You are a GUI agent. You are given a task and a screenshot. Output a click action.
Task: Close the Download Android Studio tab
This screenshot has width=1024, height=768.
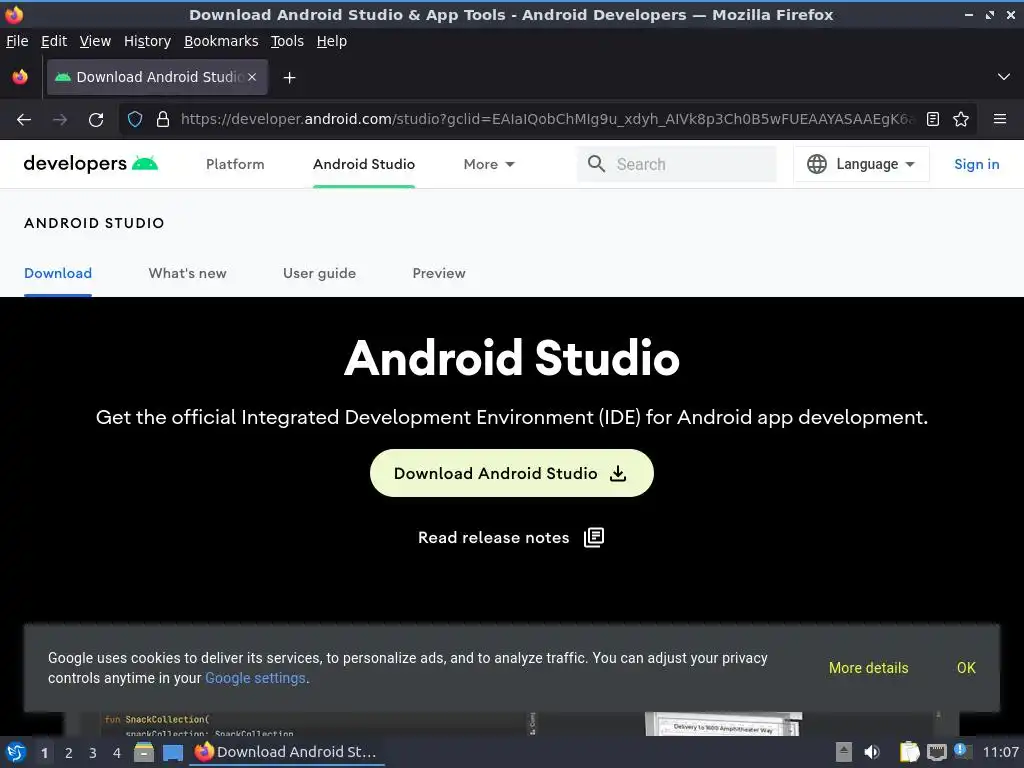[x=252, y=77]
